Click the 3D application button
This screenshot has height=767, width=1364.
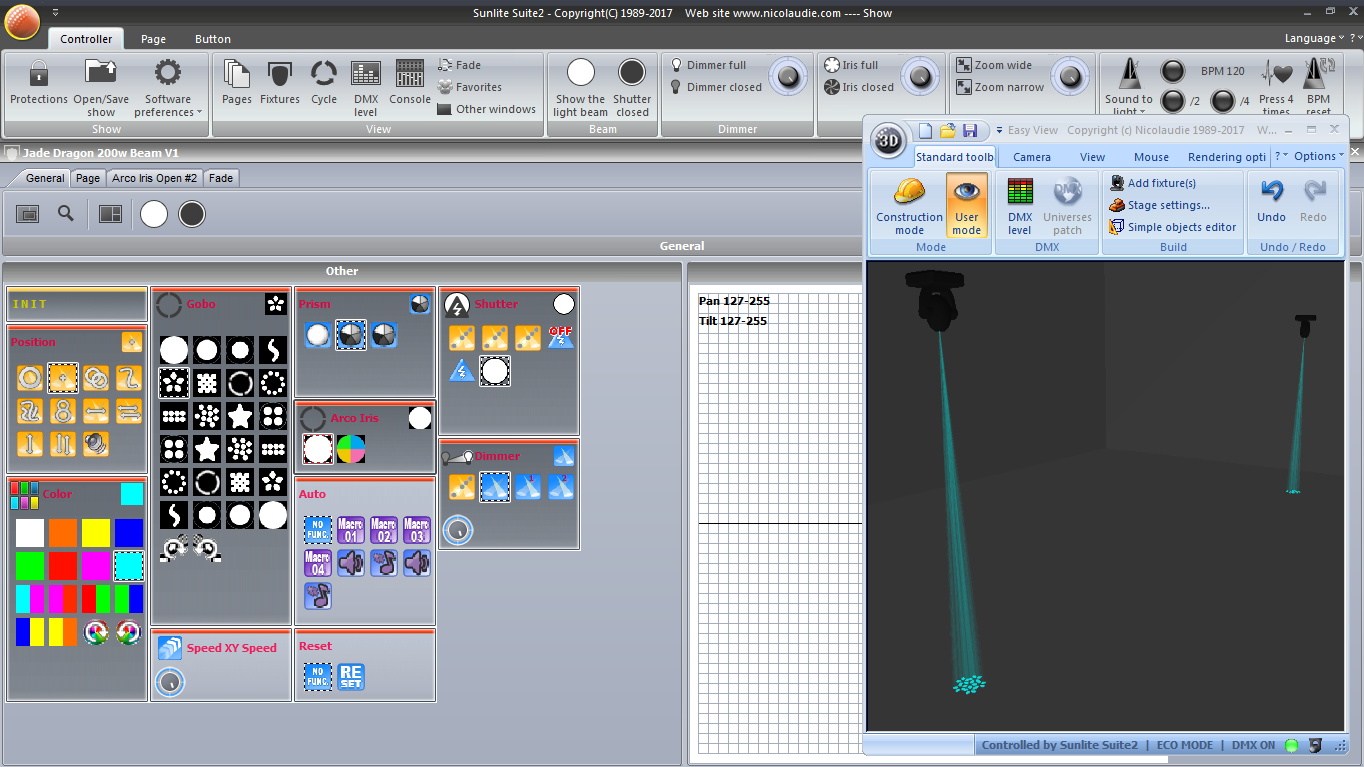(x=888, y=141)
